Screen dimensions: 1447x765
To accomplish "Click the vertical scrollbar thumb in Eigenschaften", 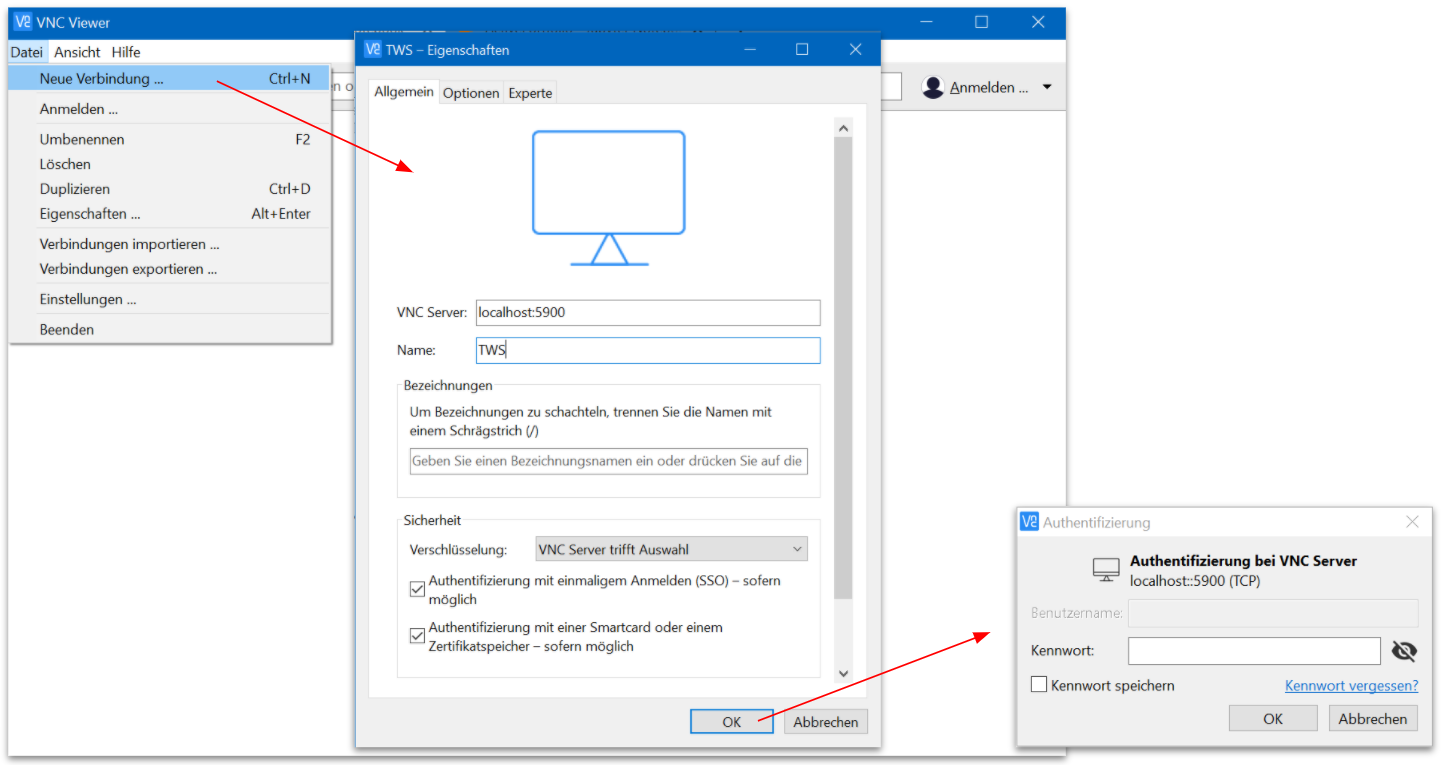I will tap(843, 368).
